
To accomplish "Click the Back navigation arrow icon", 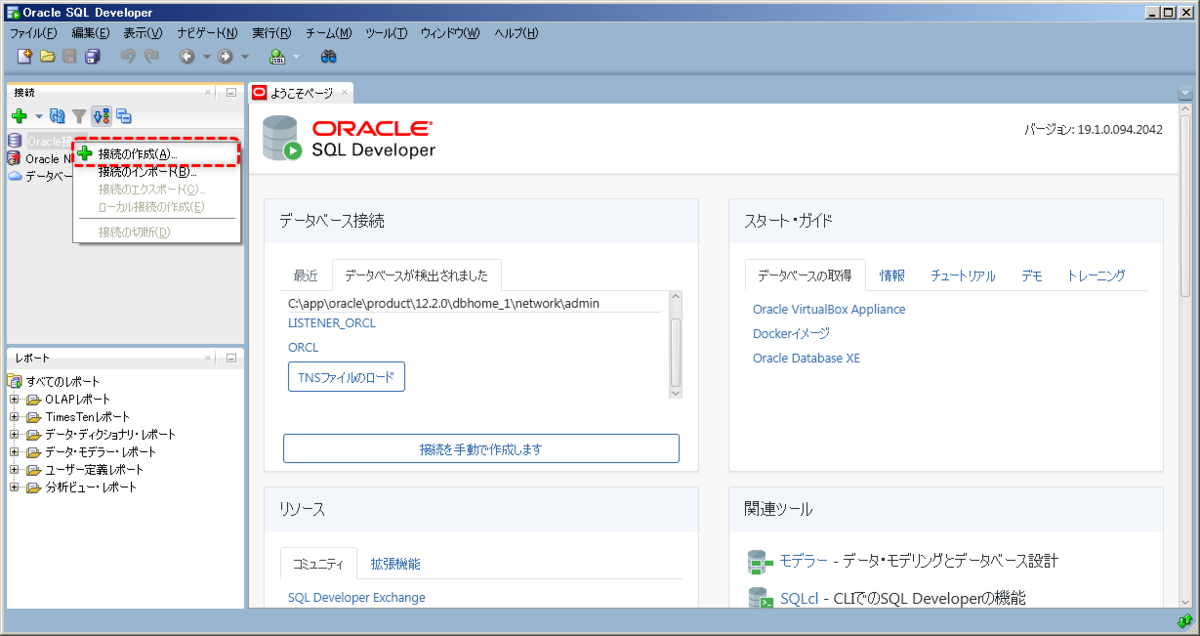I will coord(187,57).
